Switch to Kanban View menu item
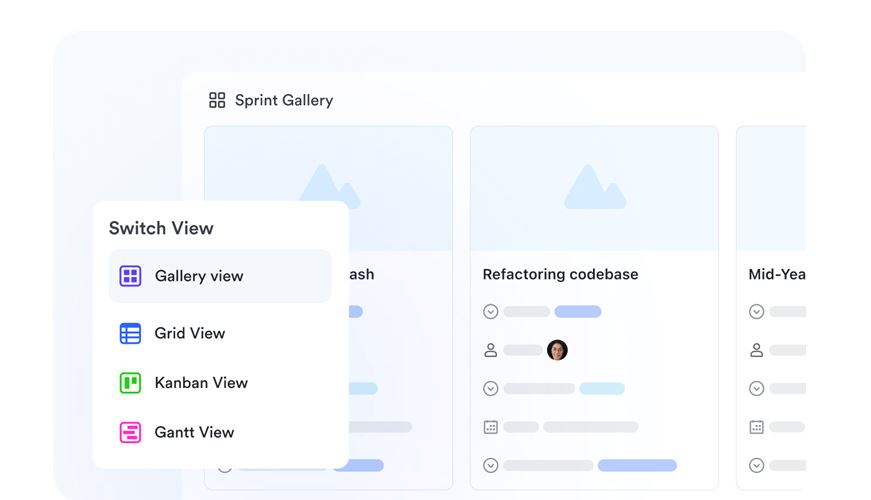Viewport: 871px width, 500px height. [201, 382]
